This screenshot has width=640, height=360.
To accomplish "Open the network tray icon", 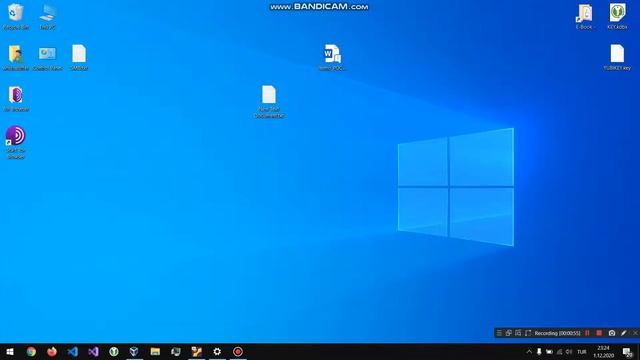I will tap(559, 351).
